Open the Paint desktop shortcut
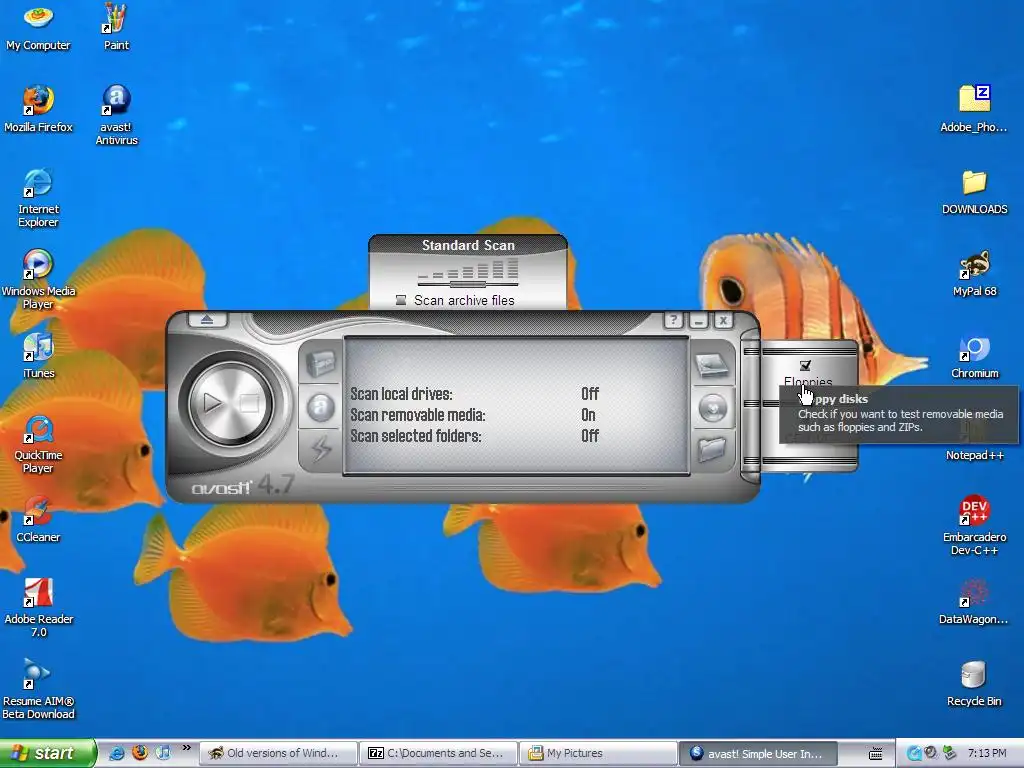Image resolution: width=1024 pixels, height=768 pixels. click(x=116, y=27)
